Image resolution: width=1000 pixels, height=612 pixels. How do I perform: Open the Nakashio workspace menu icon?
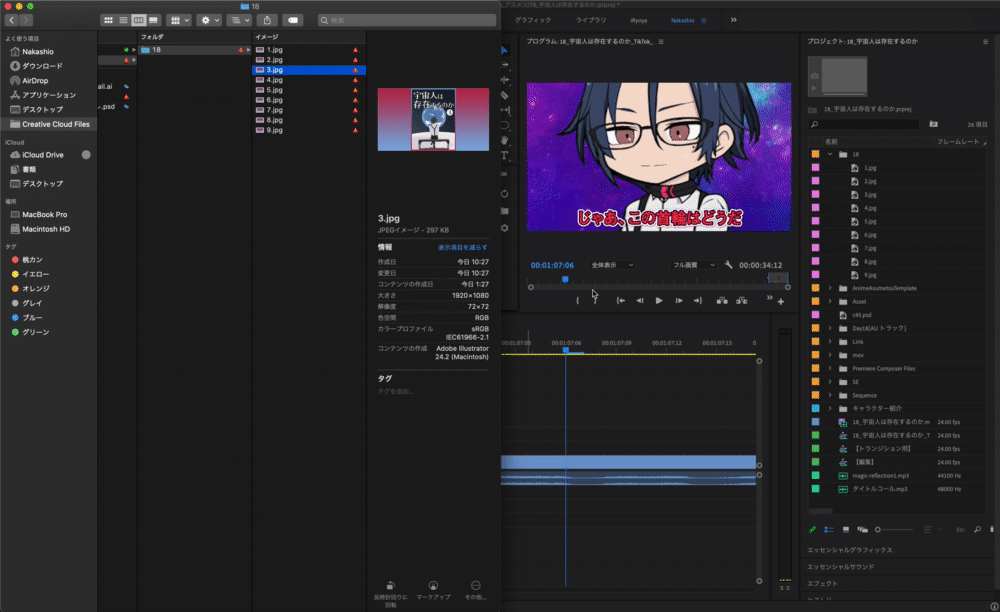(703, 20)
